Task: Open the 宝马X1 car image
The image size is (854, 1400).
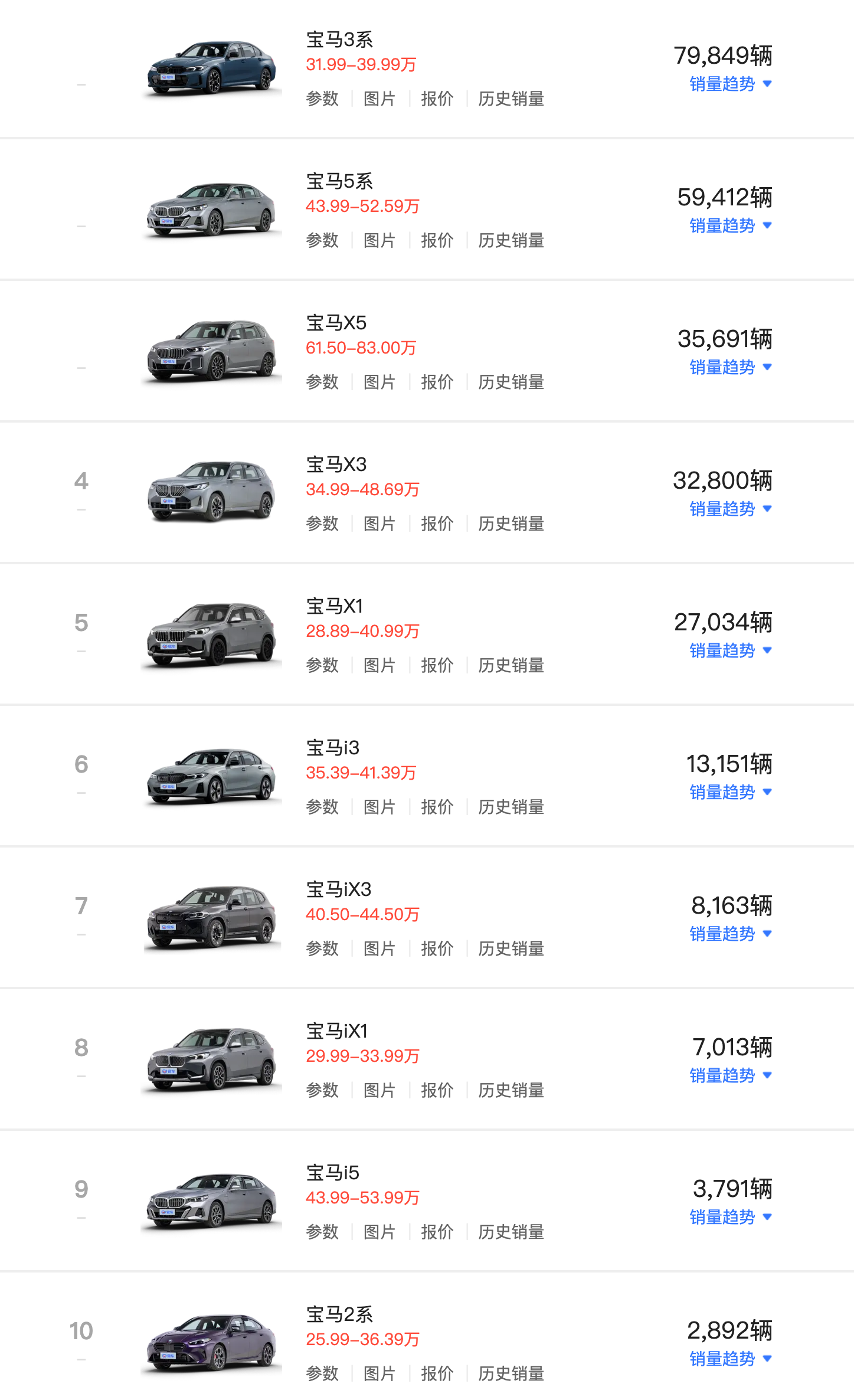Action: pos(211,634)
